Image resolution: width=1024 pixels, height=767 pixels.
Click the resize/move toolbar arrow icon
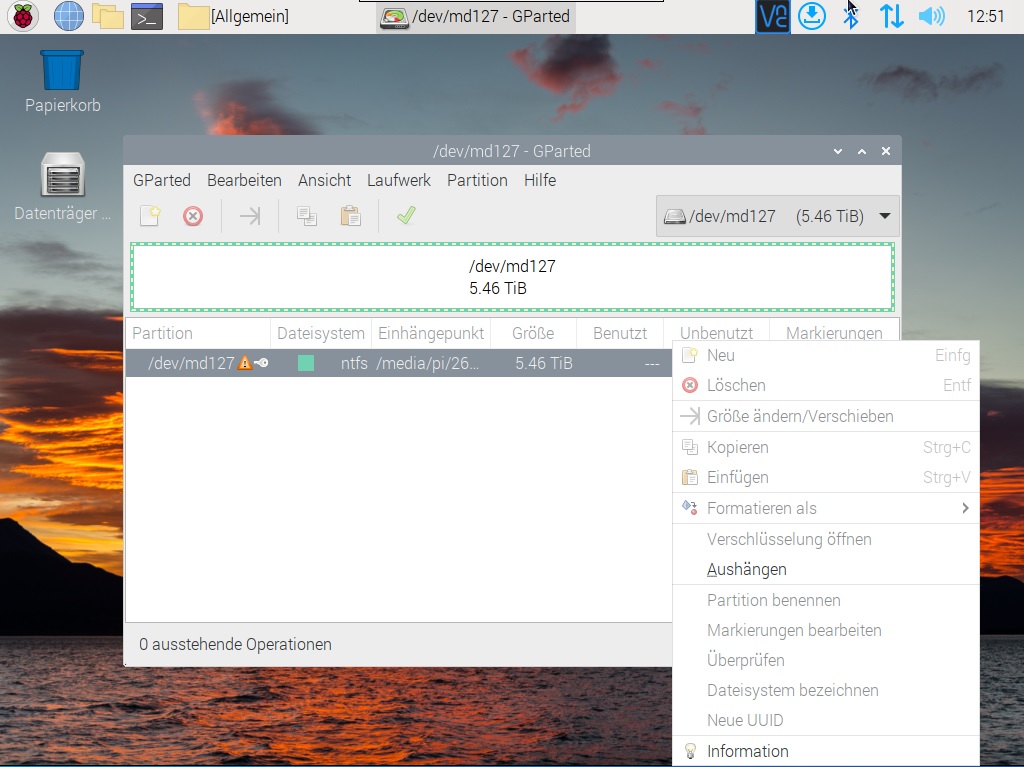(x=249, y=216)
